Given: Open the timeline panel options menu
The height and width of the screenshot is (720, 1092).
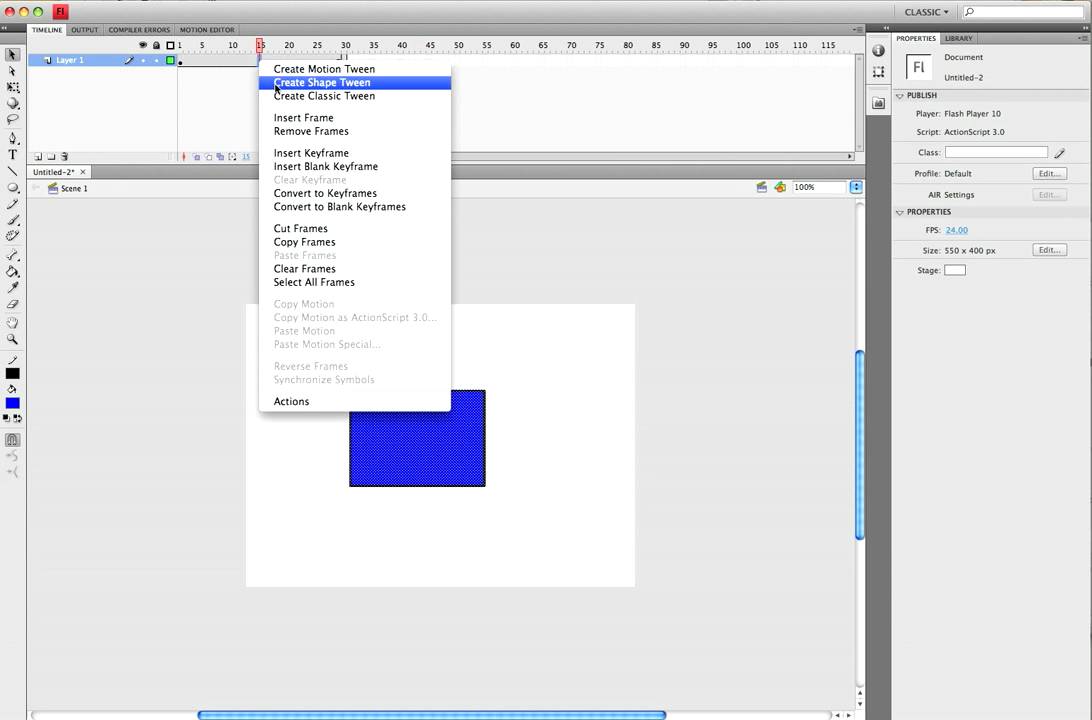Looking at the screenshot, I should pos(857,30).
